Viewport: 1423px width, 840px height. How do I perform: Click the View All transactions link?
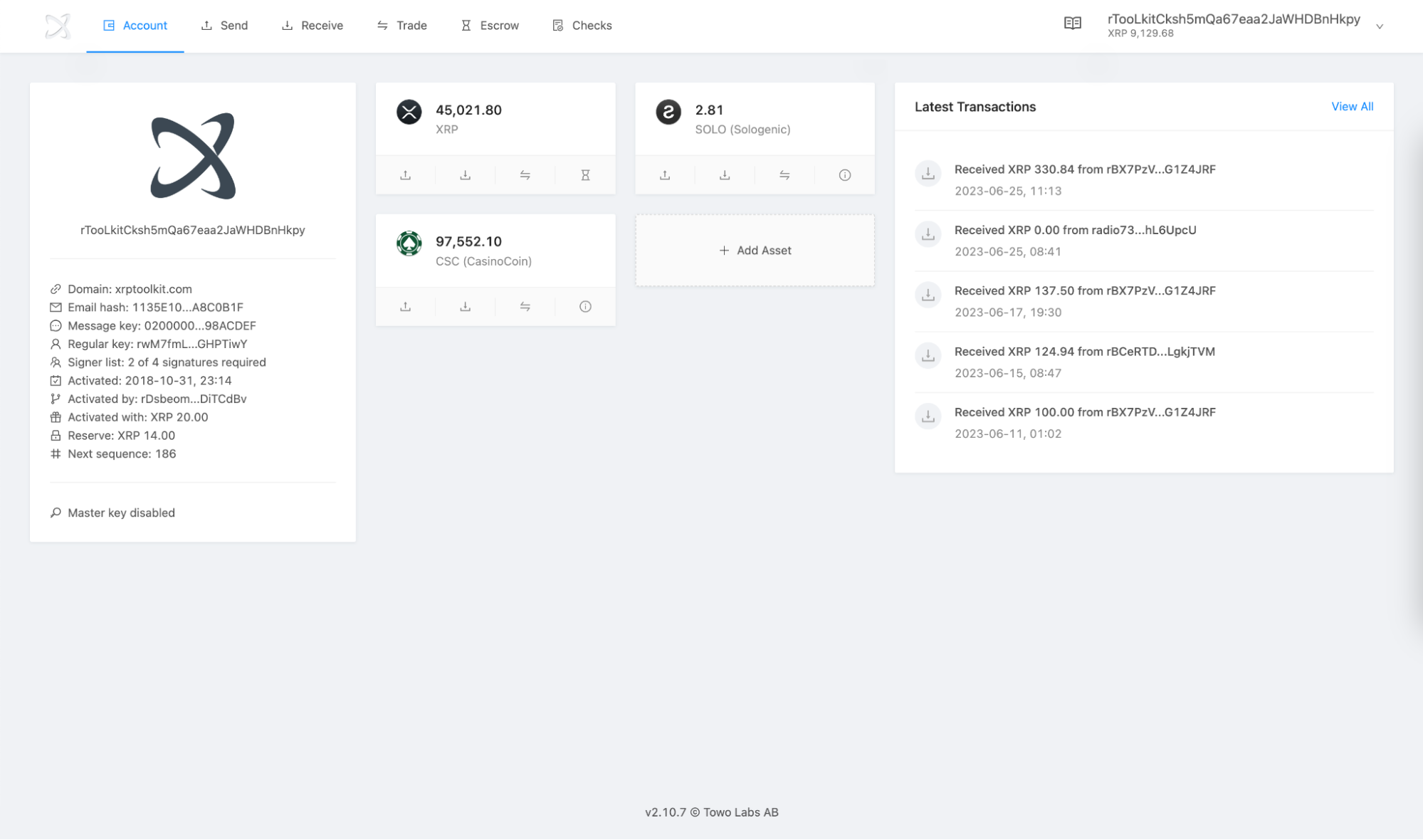coord(1351,106)
